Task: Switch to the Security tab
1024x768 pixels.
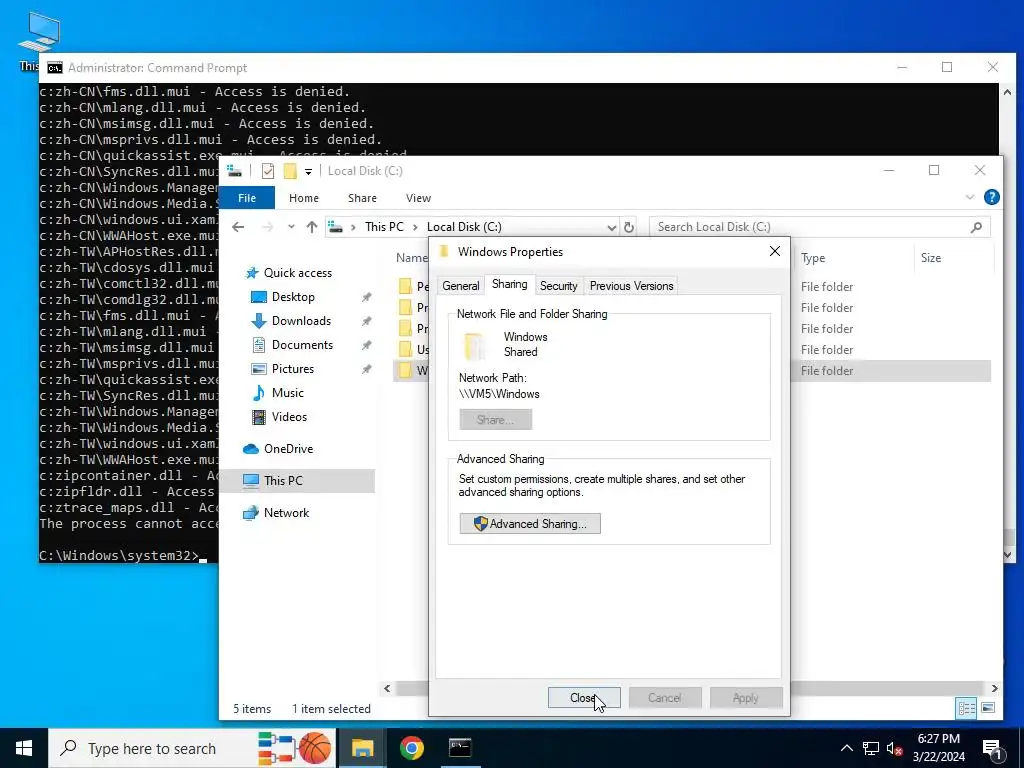Action: point(558,286)
